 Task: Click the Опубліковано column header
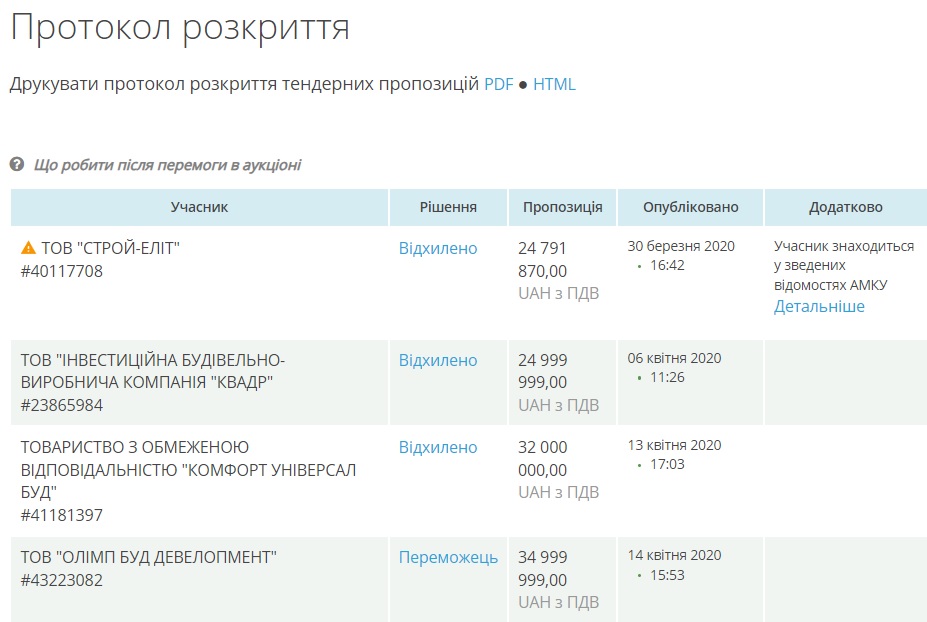tap(691, 208)
